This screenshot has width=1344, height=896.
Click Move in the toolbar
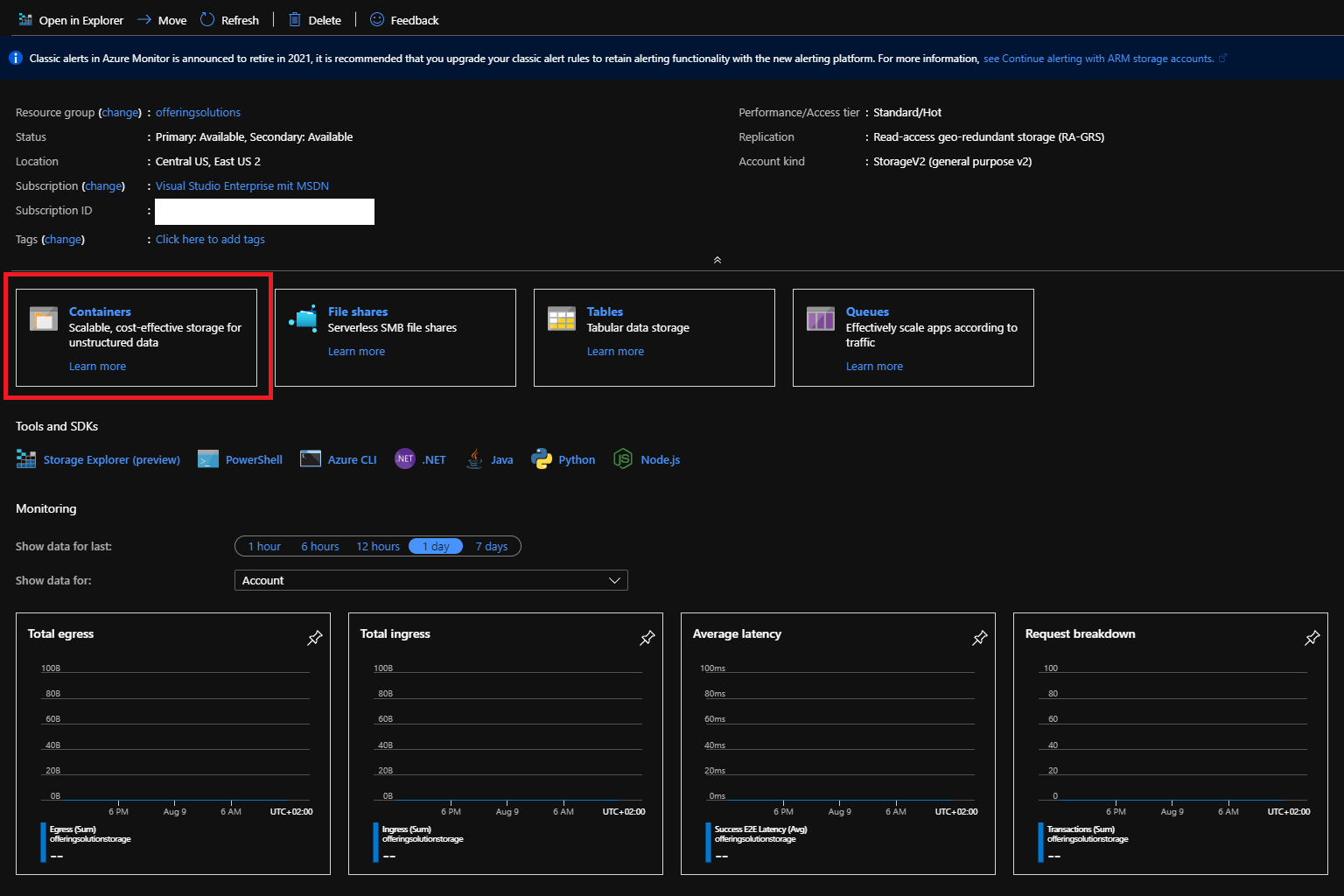point(162,19)
